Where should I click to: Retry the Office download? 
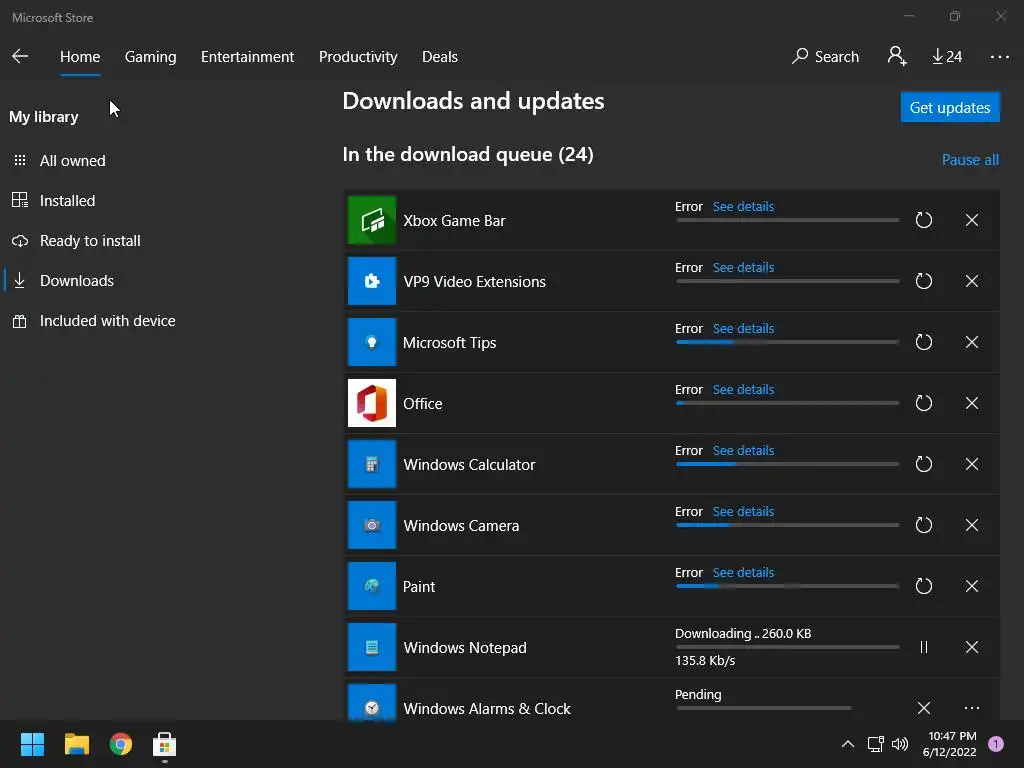[923, 403]
